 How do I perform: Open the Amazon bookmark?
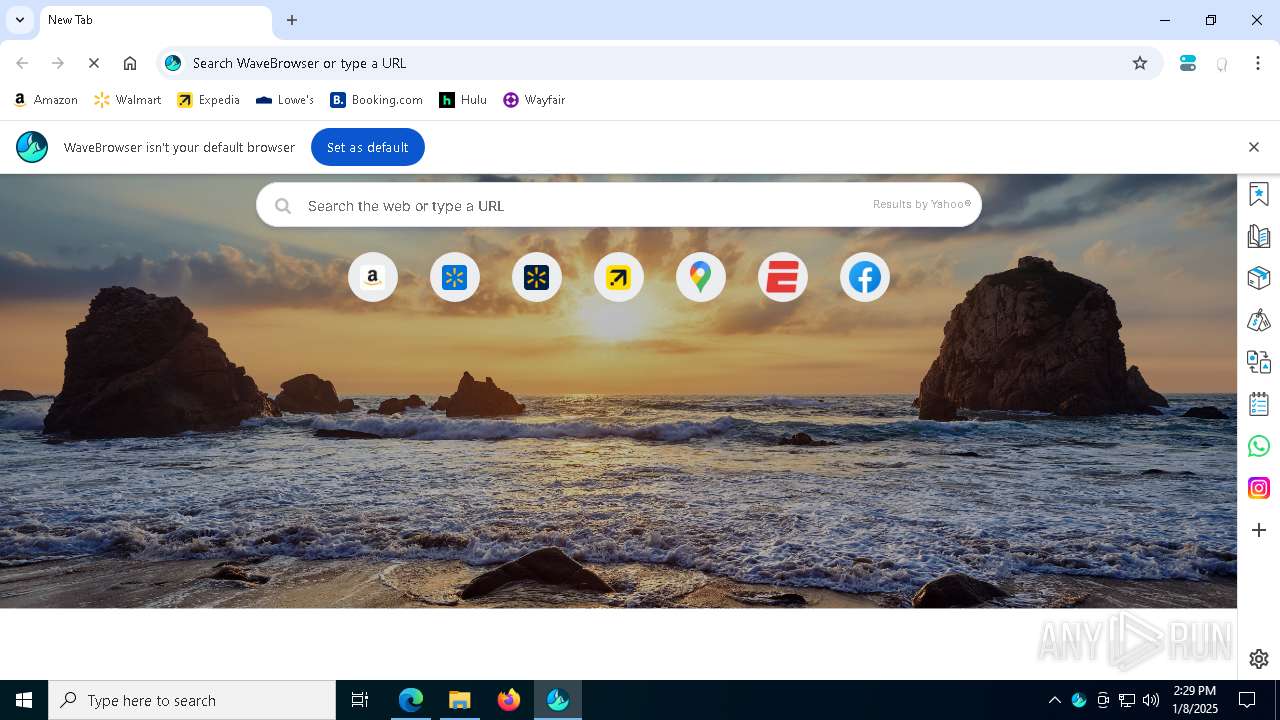46,100
